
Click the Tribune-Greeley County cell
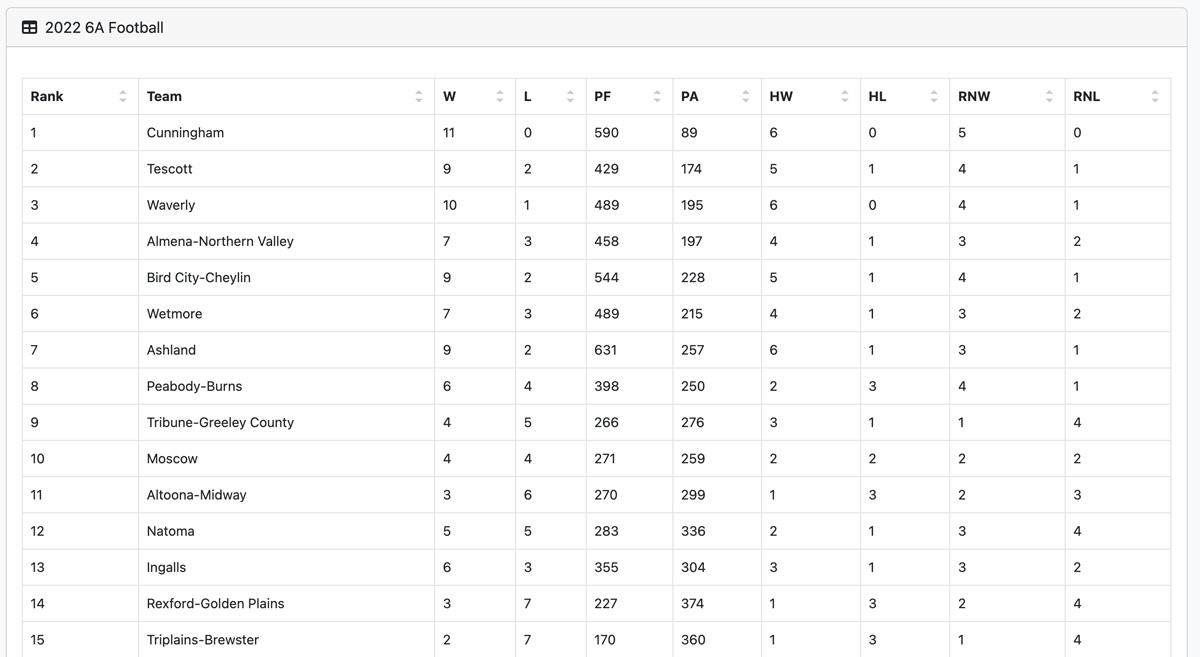[x=286, y=422]
